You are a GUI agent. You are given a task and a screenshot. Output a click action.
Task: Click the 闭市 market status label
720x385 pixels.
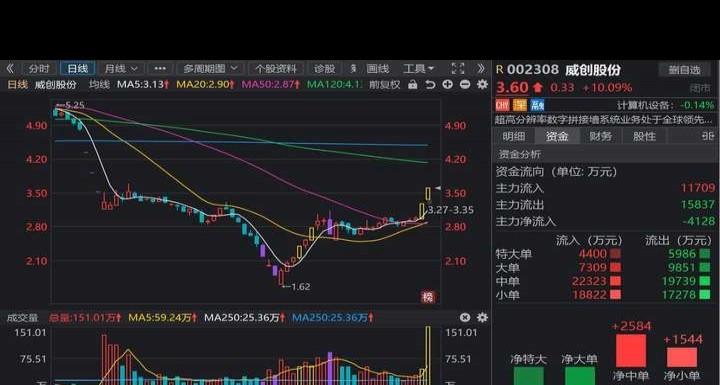(700, 88)
